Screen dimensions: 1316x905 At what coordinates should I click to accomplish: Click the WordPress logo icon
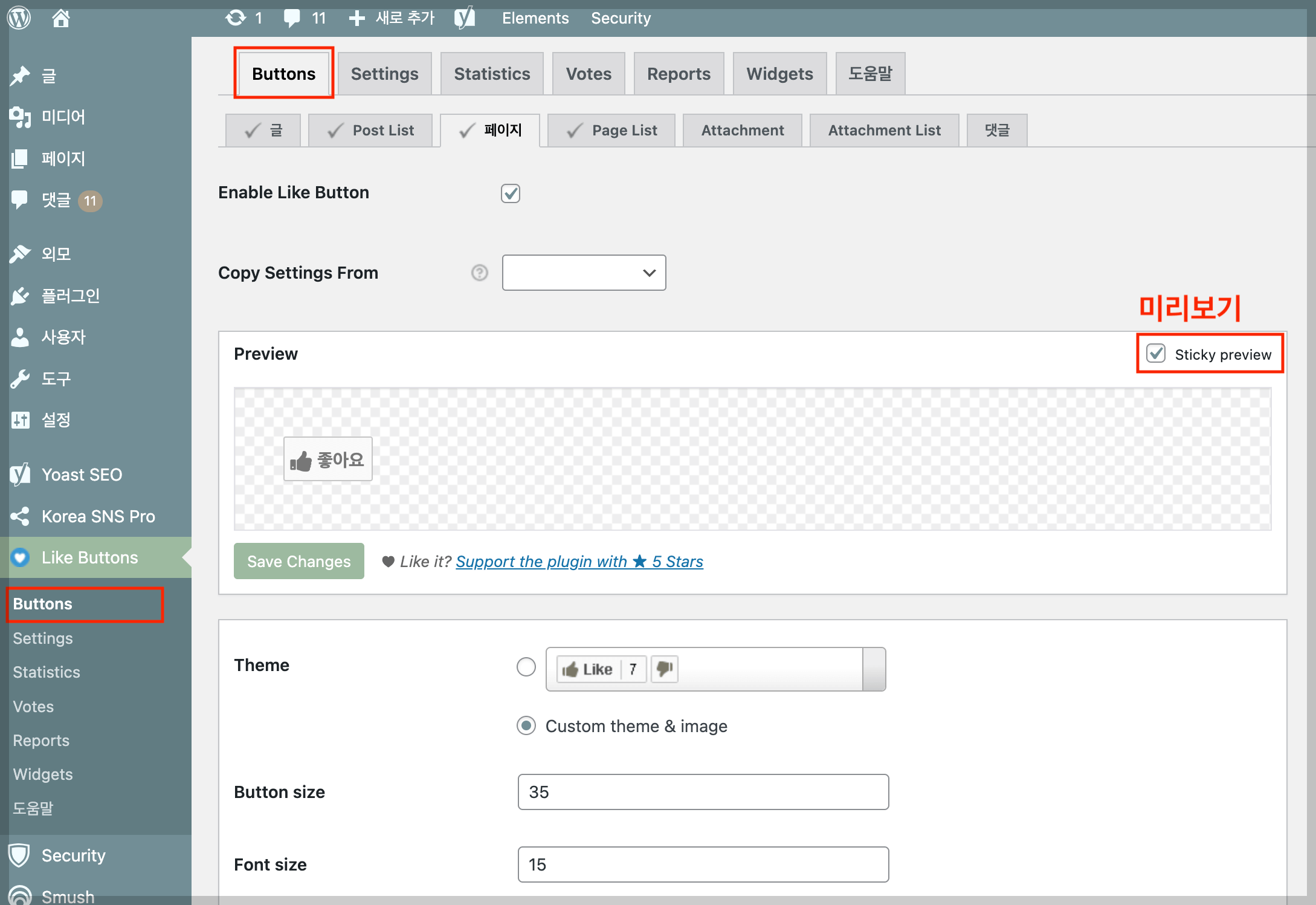click(19, 18)
